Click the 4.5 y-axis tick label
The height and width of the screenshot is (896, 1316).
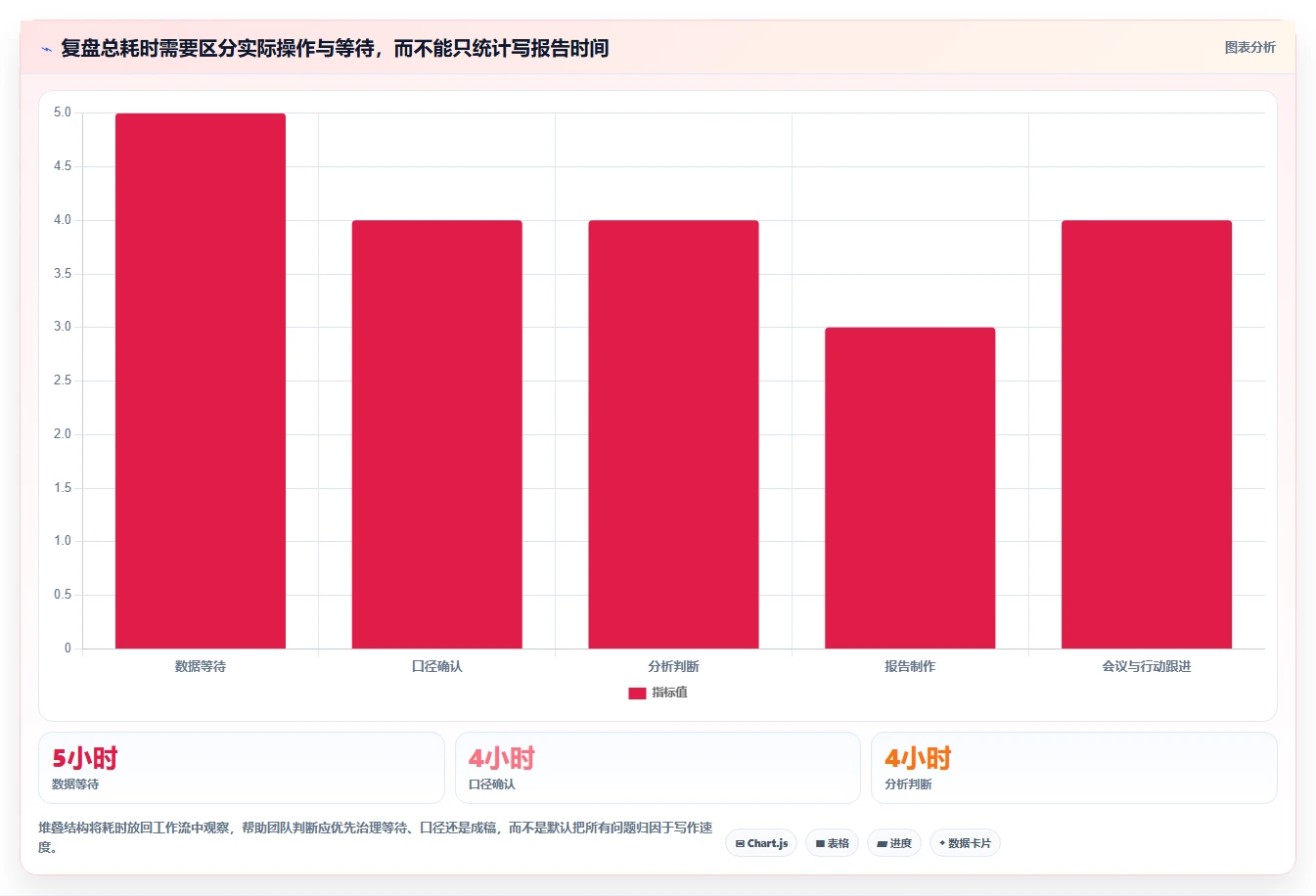coord(63,166)
